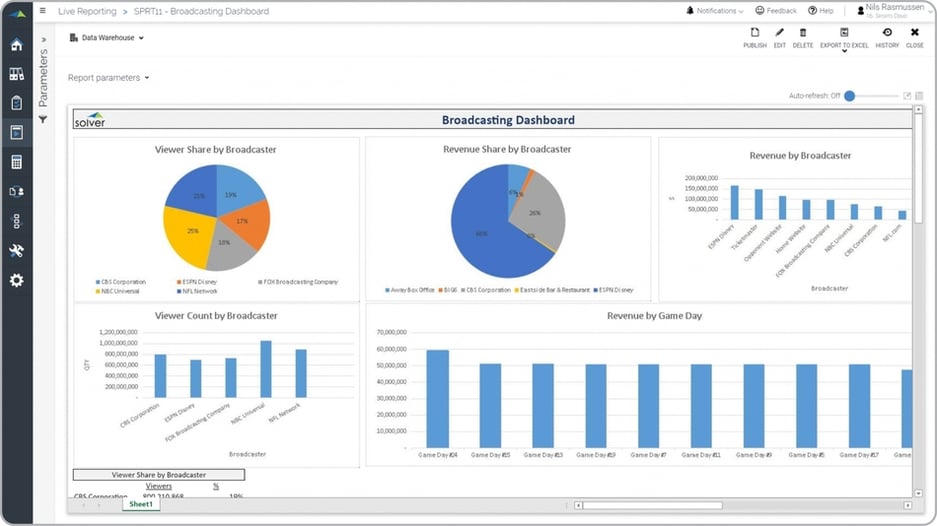Click the Publish icon

pos(755,37)
